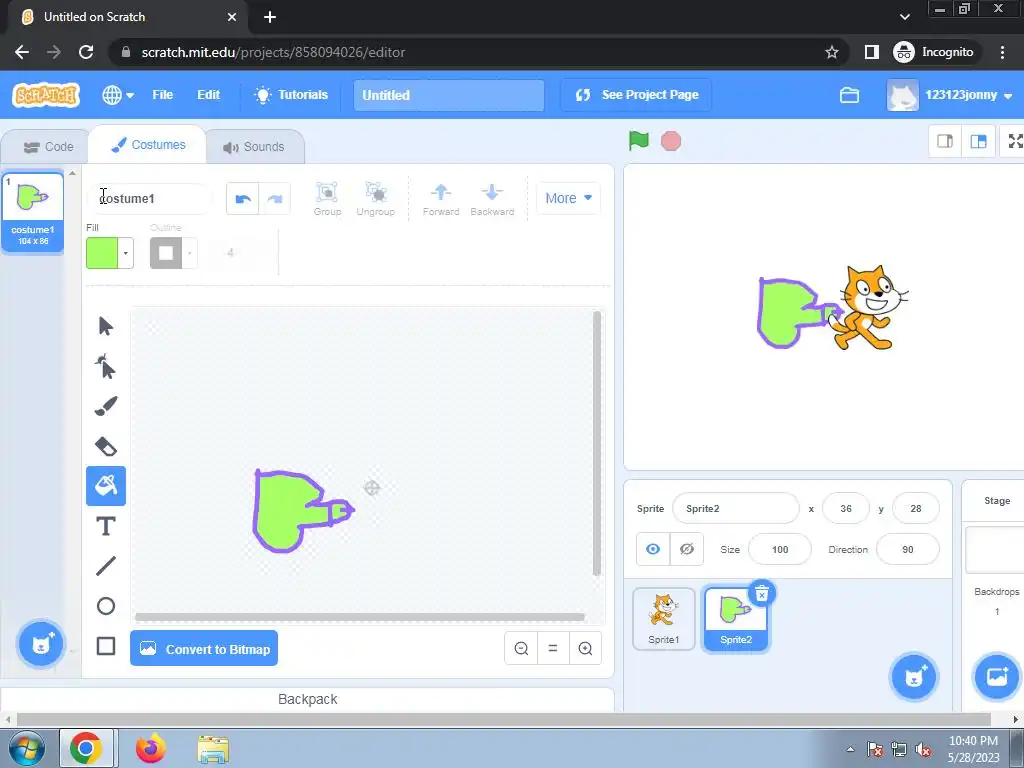Select the Brush tool
Image resolution: width=1024 pixels, height=768 pixels.
tap(106, 406)
